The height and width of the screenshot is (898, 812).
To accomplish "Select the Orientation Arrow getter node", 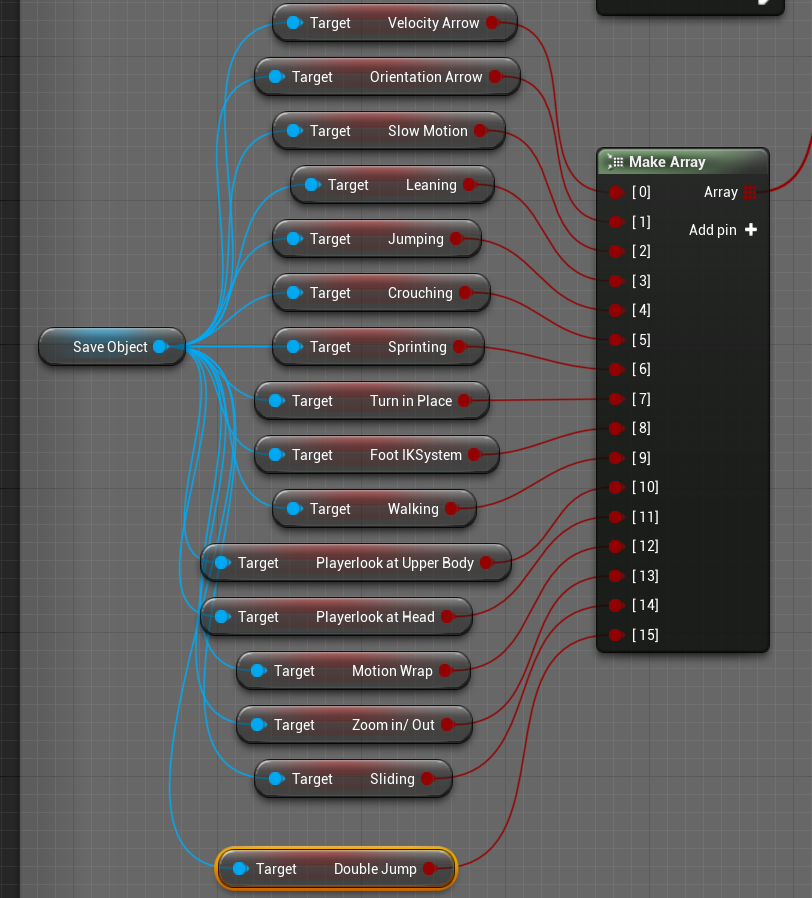I will 387,77.
